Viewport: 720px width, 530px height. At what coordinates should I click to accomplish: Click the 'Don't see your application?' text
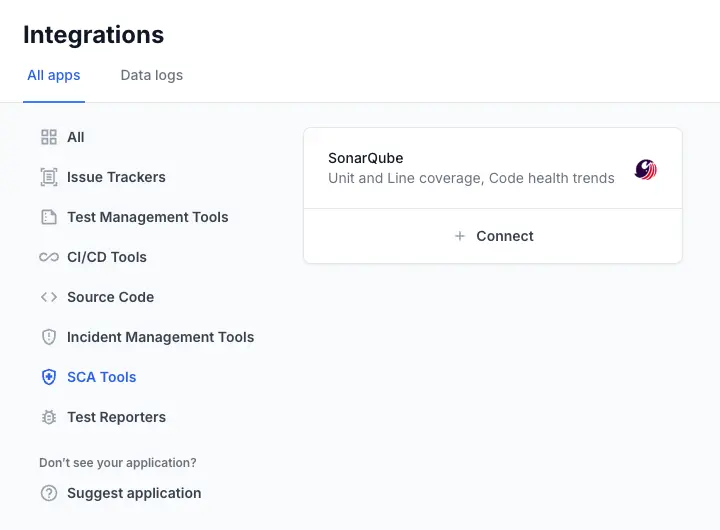pyautogui.click(x=118, y=462)
